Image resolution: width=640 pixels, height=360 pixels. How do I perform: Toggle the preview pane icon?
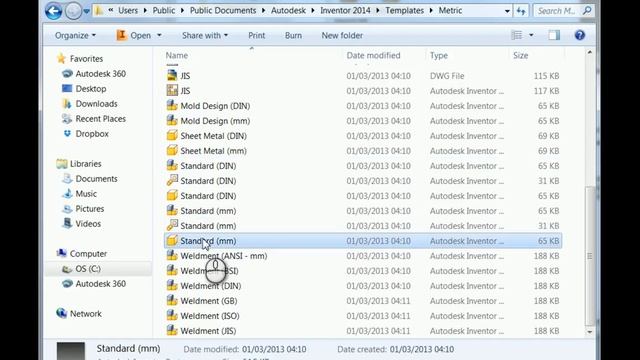pyautogui.click(x=554, y=35)
